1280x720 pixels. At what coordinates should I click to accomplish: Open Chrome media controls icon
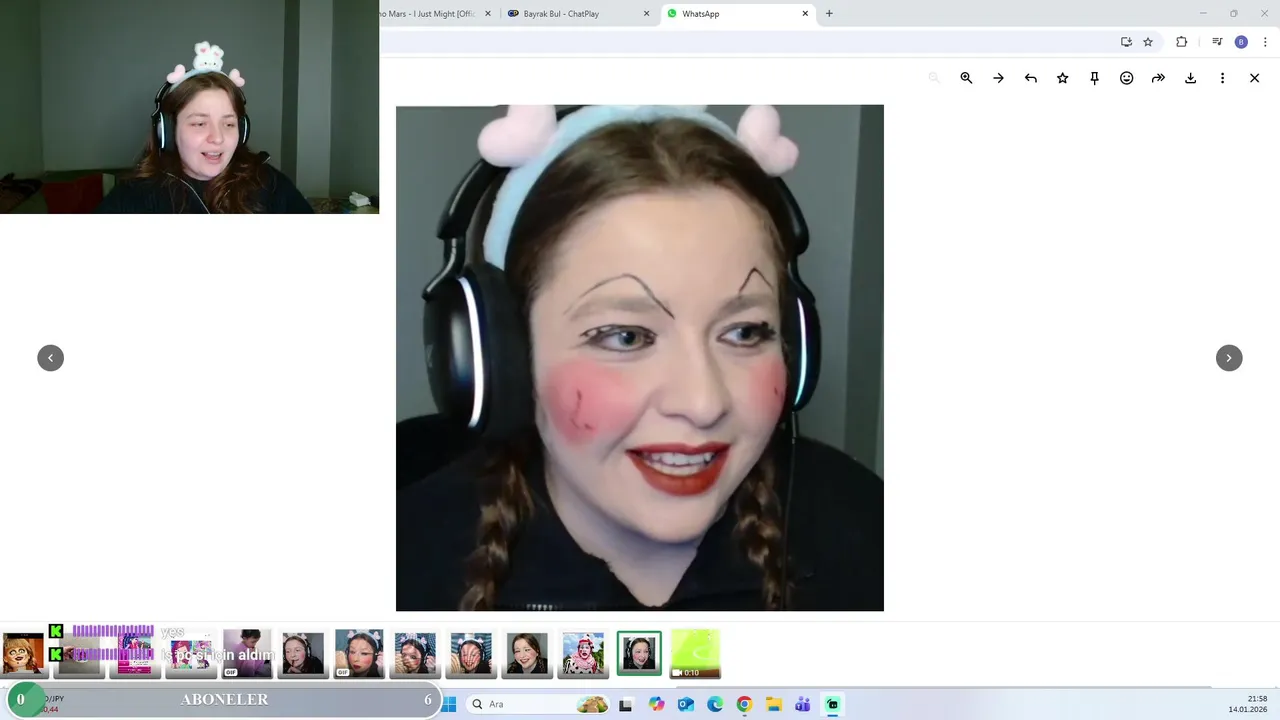1217,42
